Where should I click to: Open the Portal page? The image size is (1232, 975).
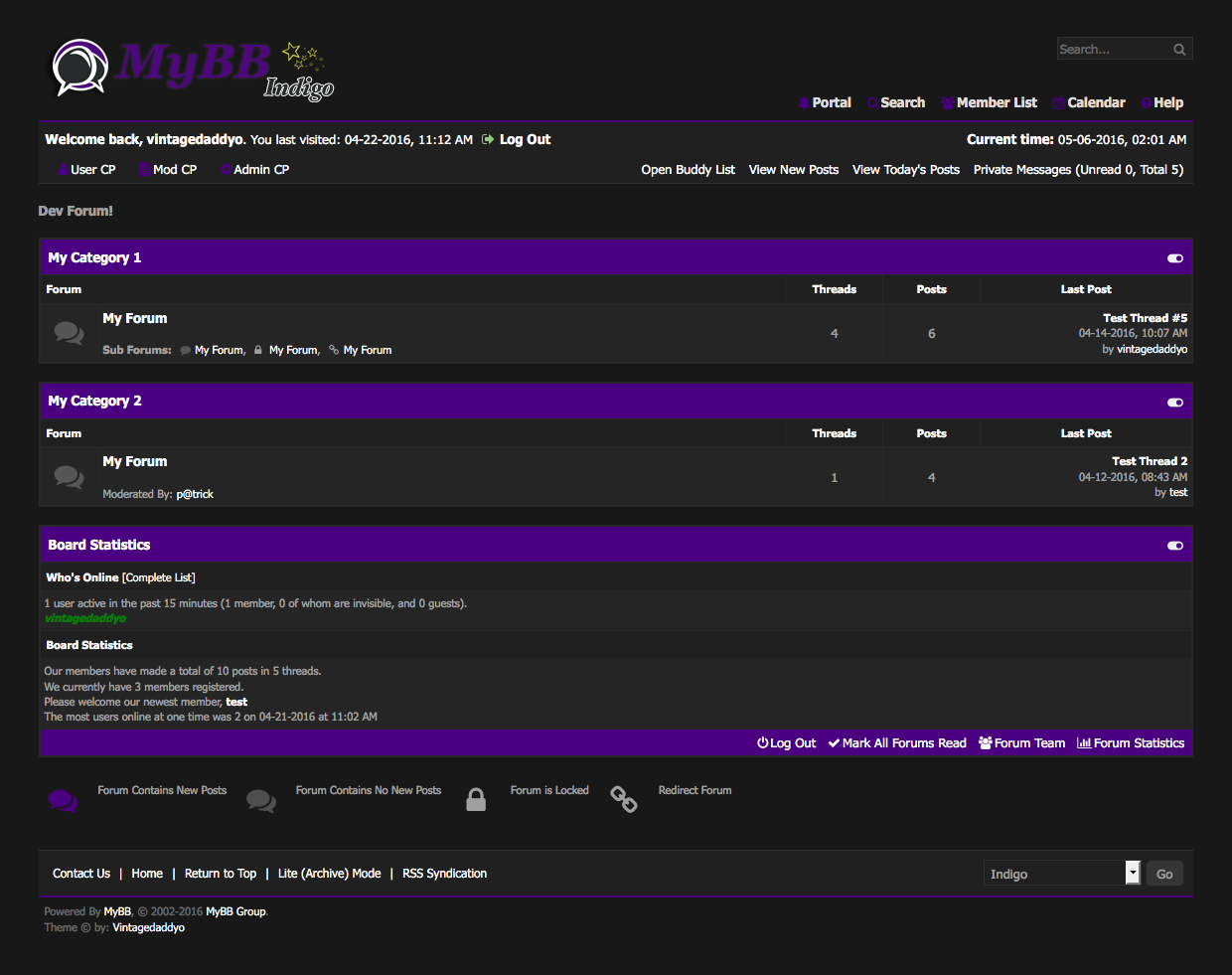click(x=832, y=103)
